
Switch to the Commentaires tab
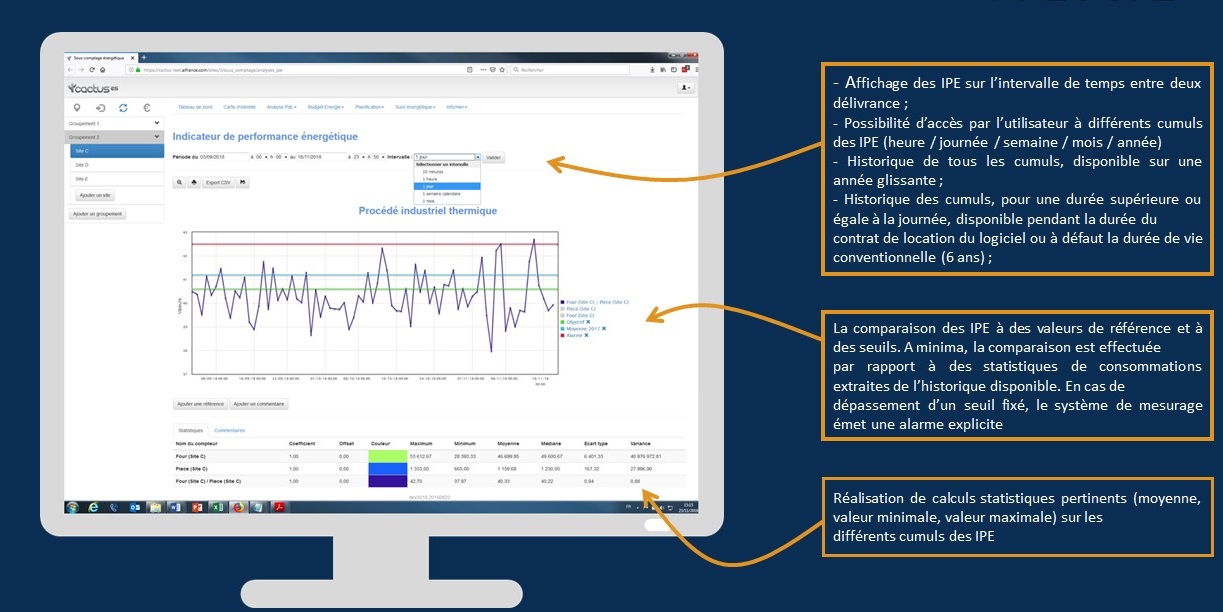coord(230,430)
